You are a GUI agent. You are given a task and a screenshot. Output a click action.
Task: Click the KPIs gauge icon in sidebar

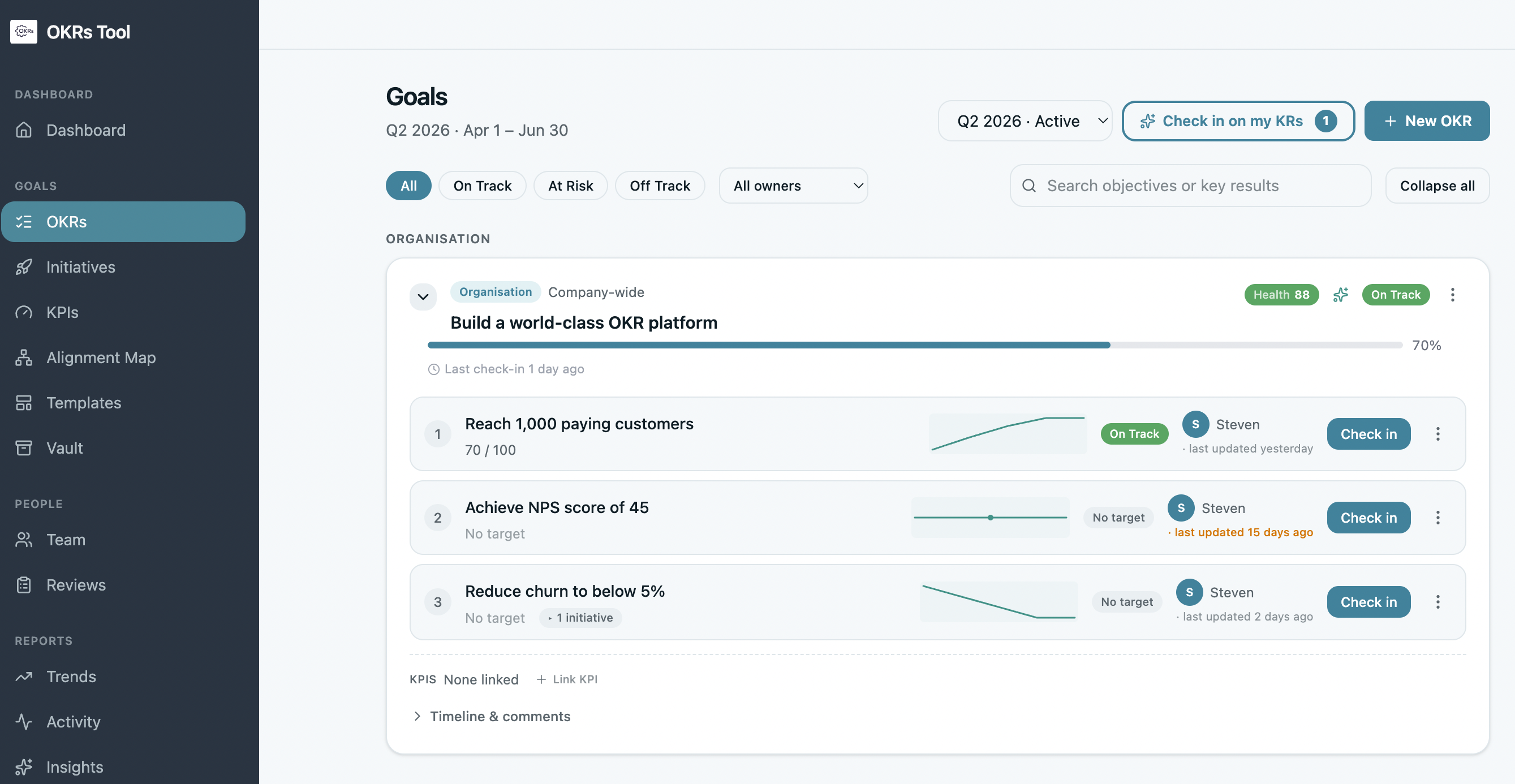coord(24,312)
